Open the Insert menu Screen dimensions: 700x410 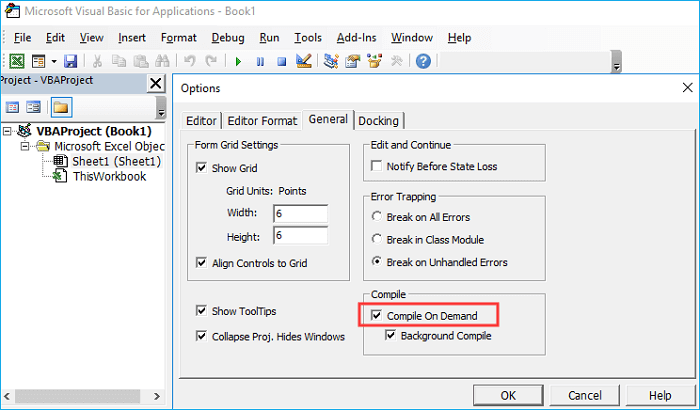pos(132,38)
